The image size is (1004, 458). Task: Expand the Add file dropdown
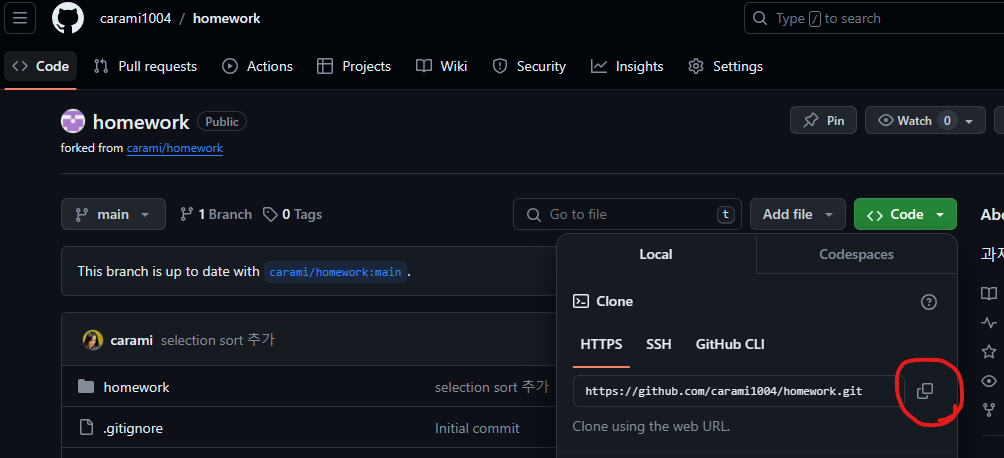[x=798, y=215]
